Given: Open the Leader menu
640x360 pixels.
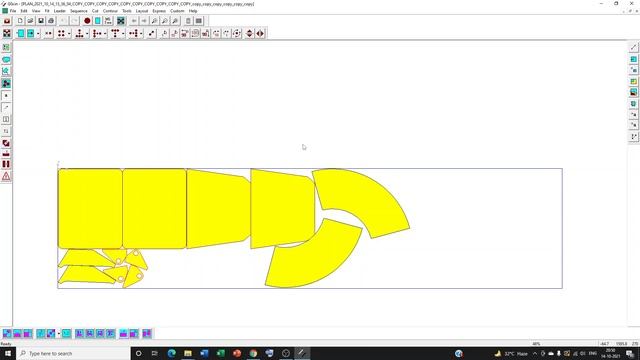Looking at the screenshot, I should point(60,11).
